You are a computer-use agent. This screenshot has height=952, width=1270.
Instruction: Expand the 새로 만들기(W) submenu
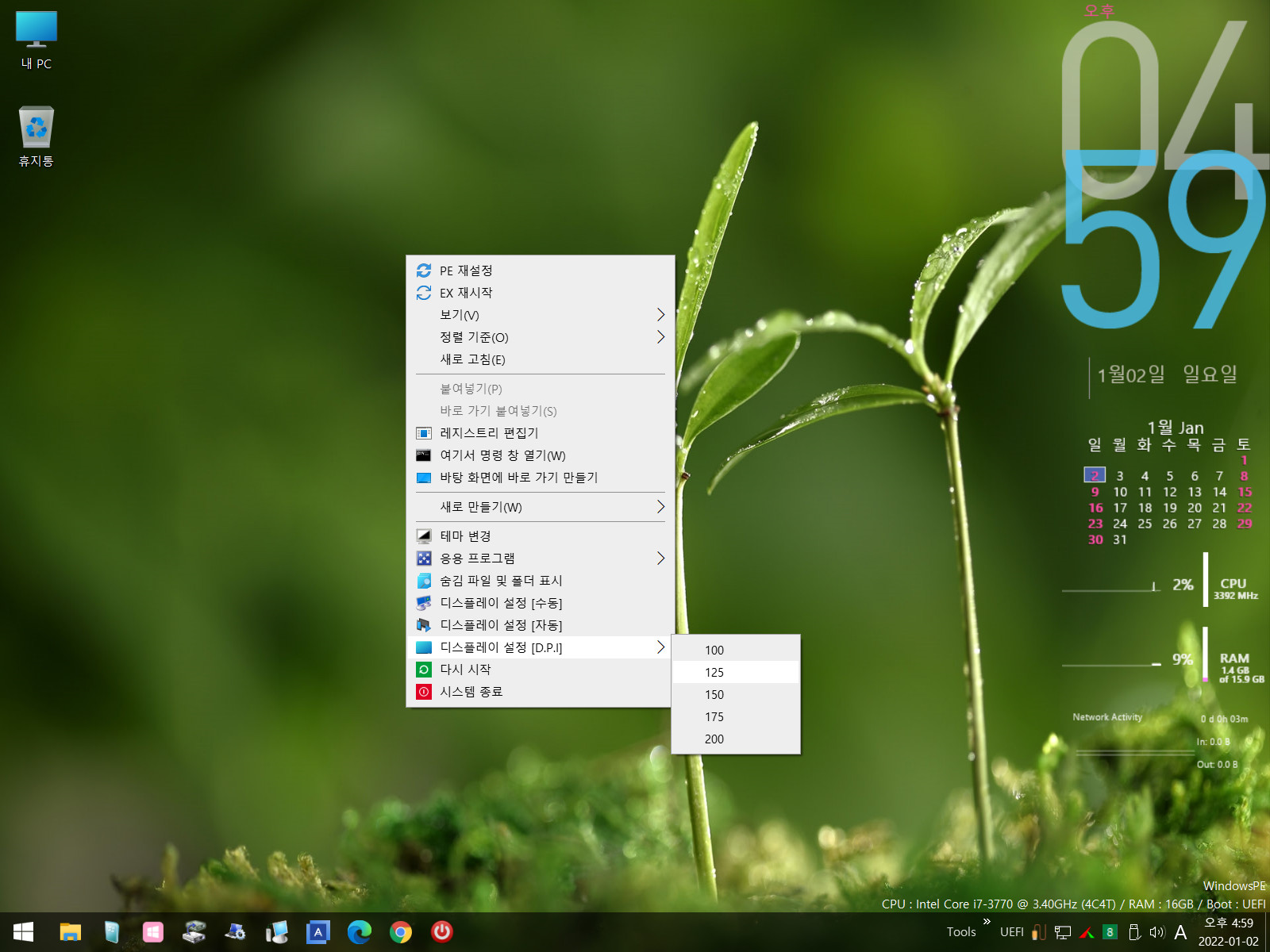(540, 507)
